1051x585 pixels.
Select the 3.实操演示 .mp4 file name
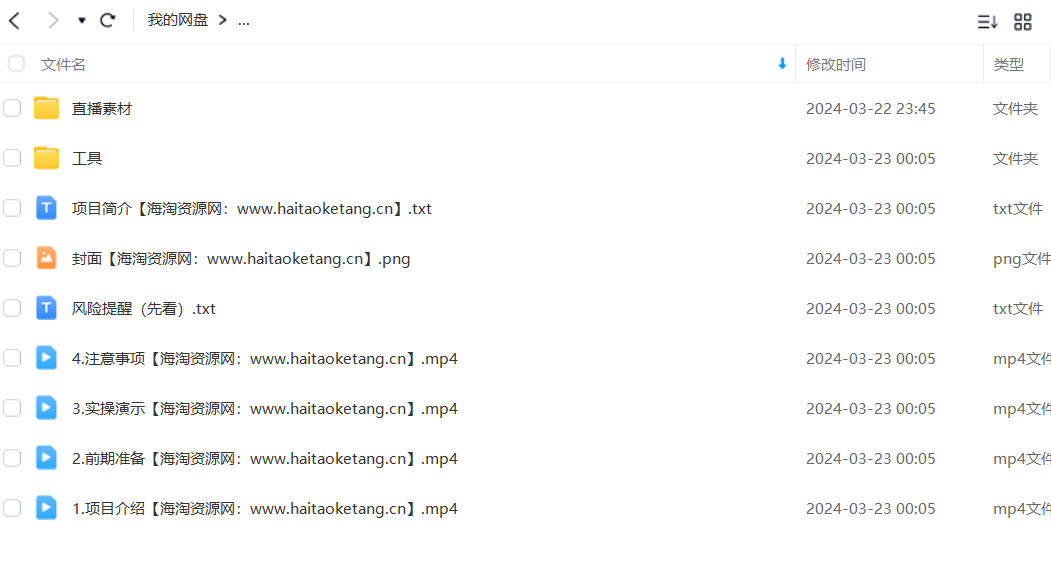265,409
